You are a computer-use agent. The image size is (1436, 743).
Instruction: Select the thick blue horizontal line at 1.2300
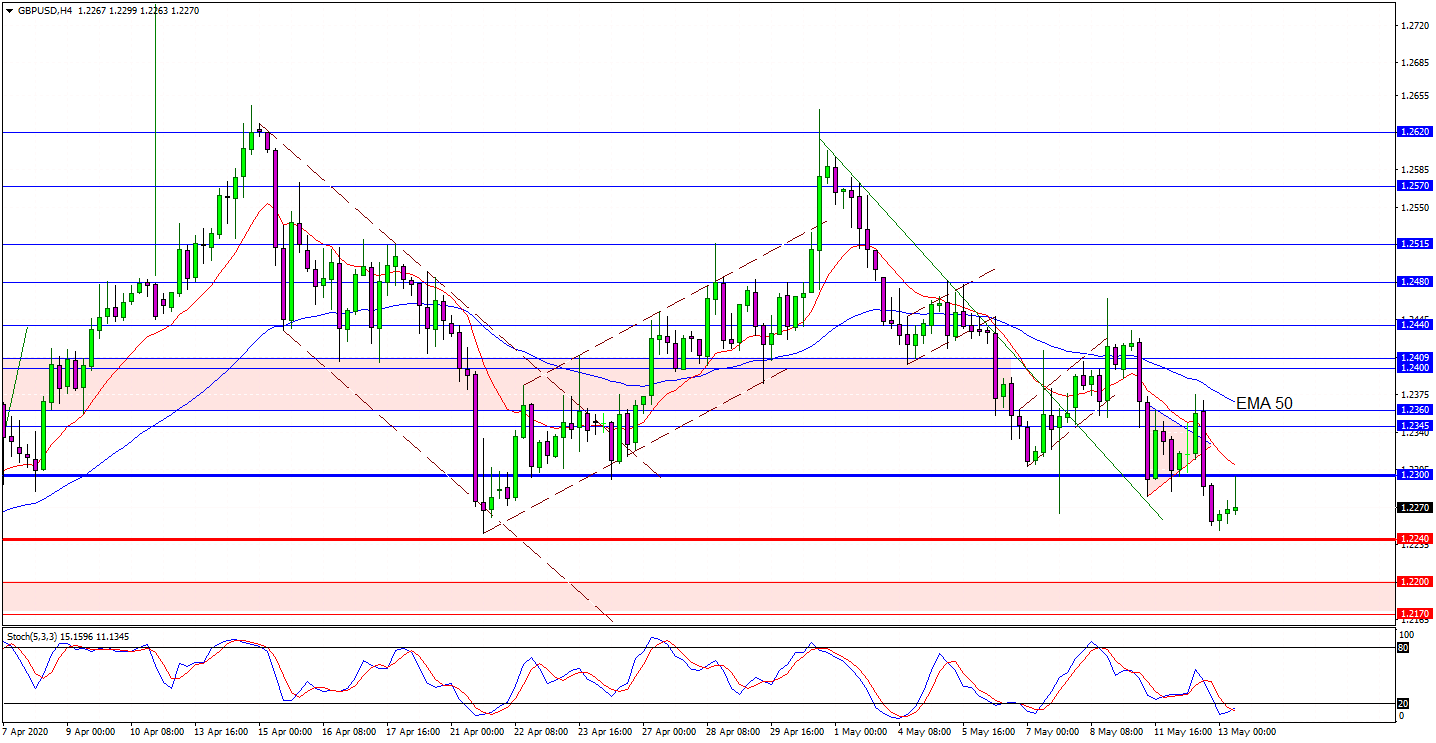698,475
